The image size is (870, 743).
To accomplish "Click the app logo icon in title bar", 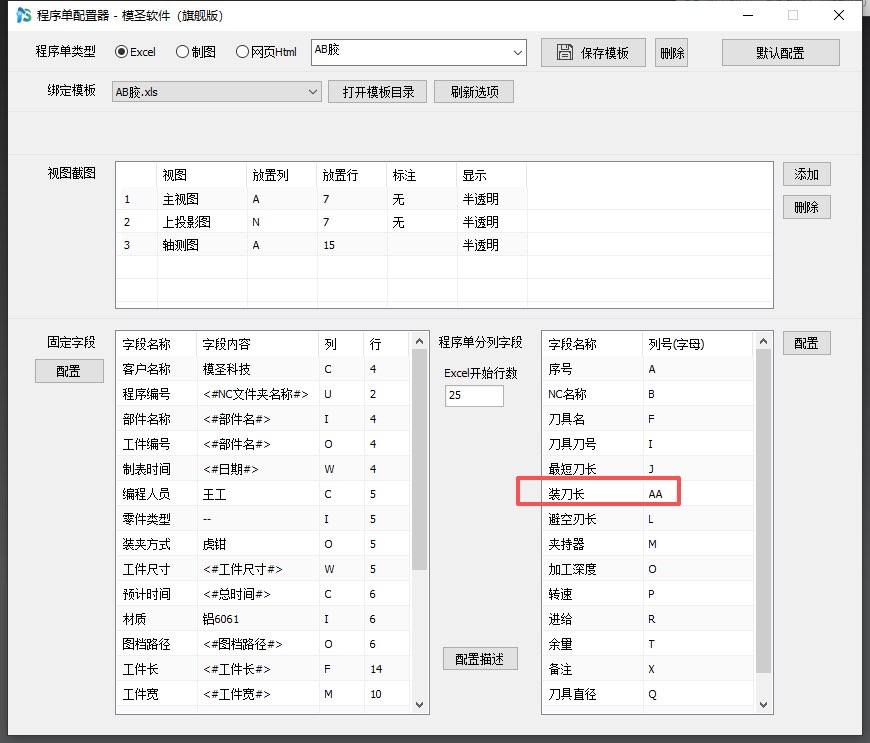I will [23, 15].
